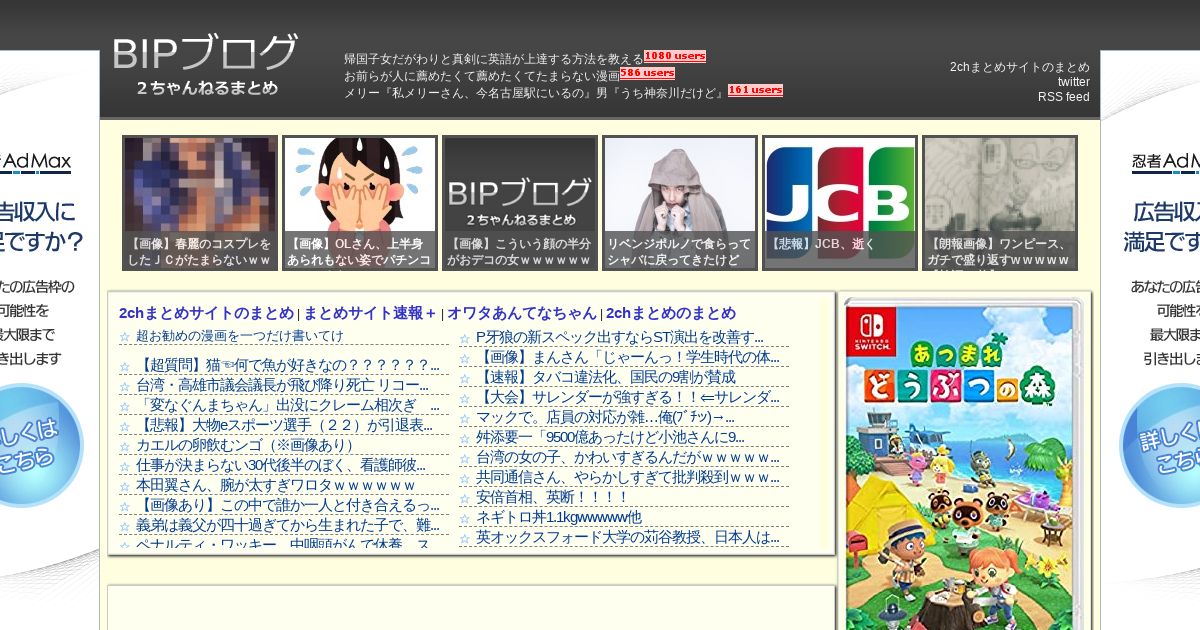Screen dimensions: 1200x630
Task: Open 「変なぐんまちゃん」出没にクレーム headline
Action: (288, 405)
